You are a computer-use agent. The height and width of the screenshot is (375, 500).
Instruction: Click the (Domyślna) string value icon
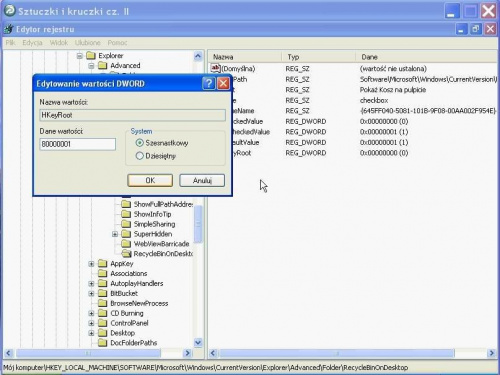[x=215, y=69]
